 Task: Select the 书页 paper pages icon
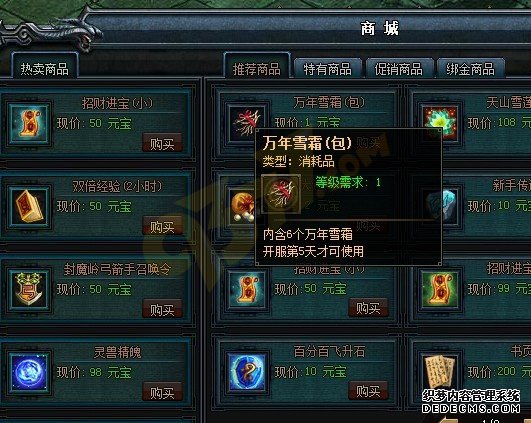(440, 372)
